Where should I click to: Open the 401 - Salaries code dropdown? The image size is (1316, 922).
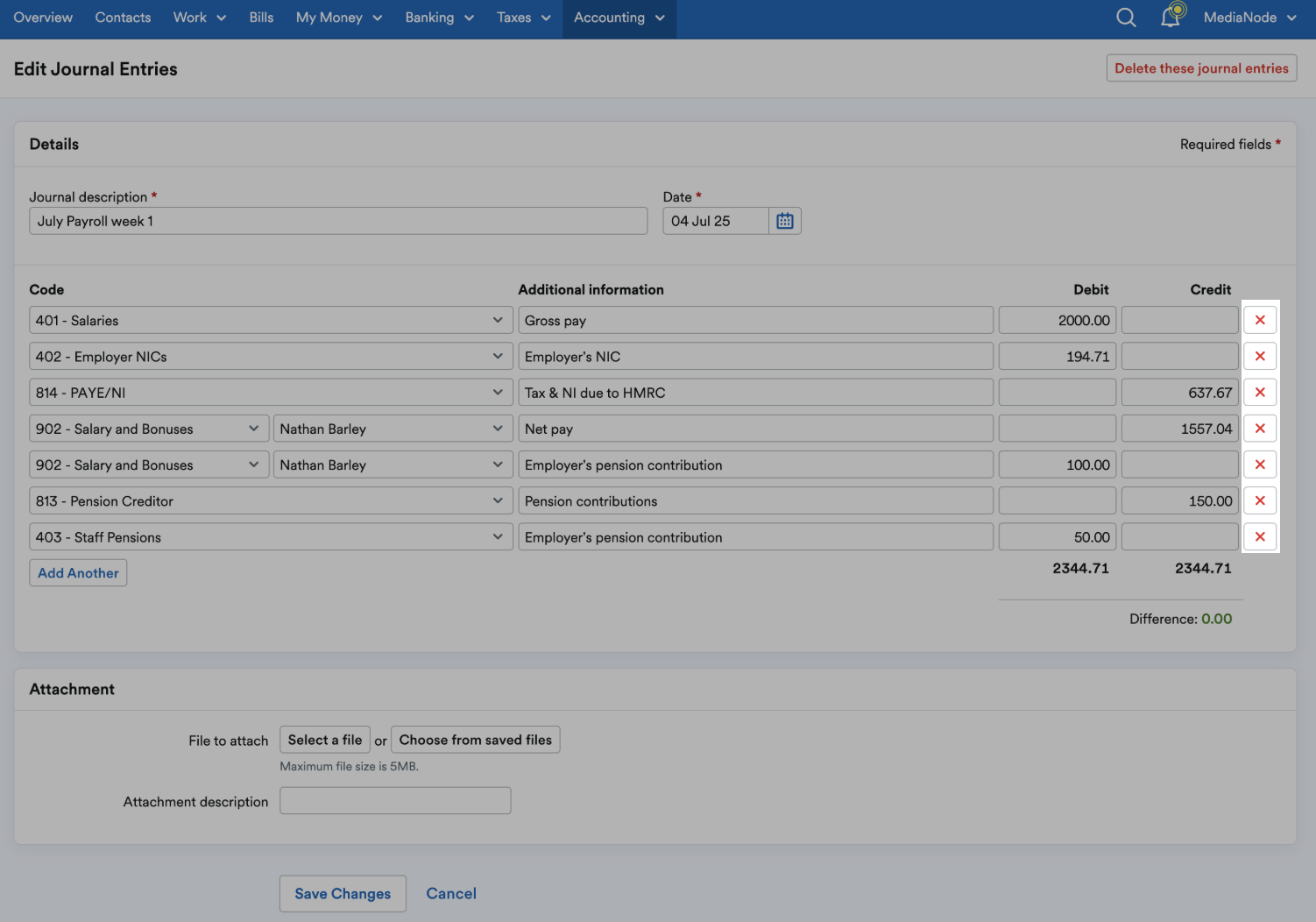[271, 320]
